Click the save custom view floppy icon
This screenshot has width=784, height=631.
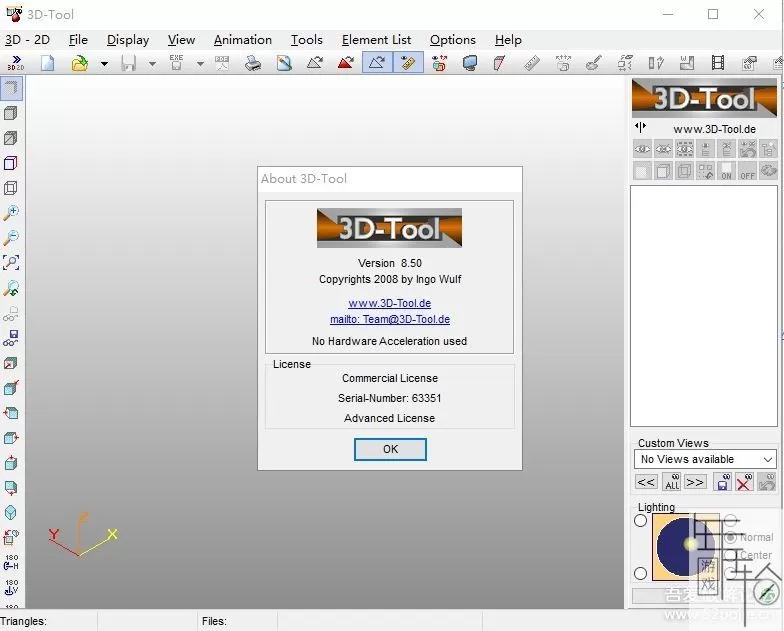tap(722, 482)
